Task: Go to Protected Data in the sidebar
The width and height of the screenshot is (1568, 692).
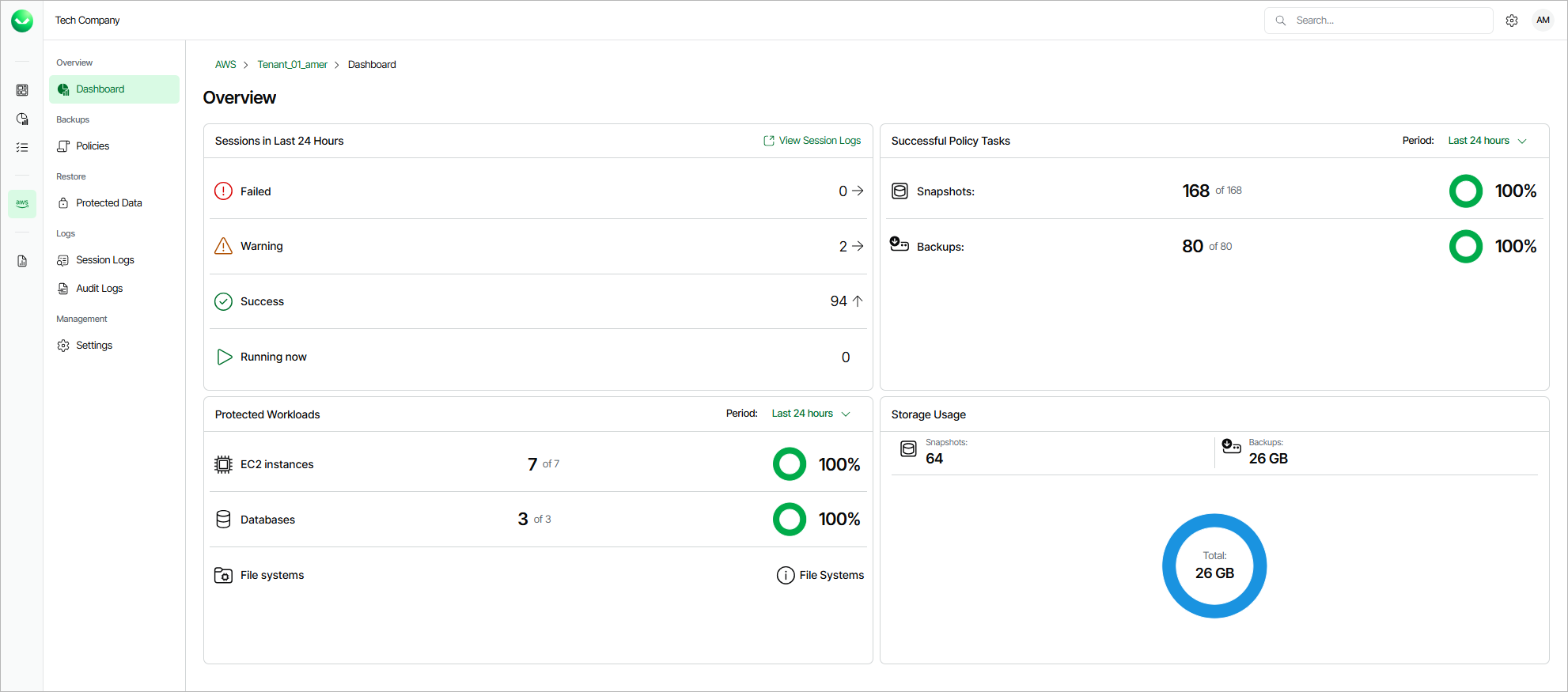Action: [108, 203]
